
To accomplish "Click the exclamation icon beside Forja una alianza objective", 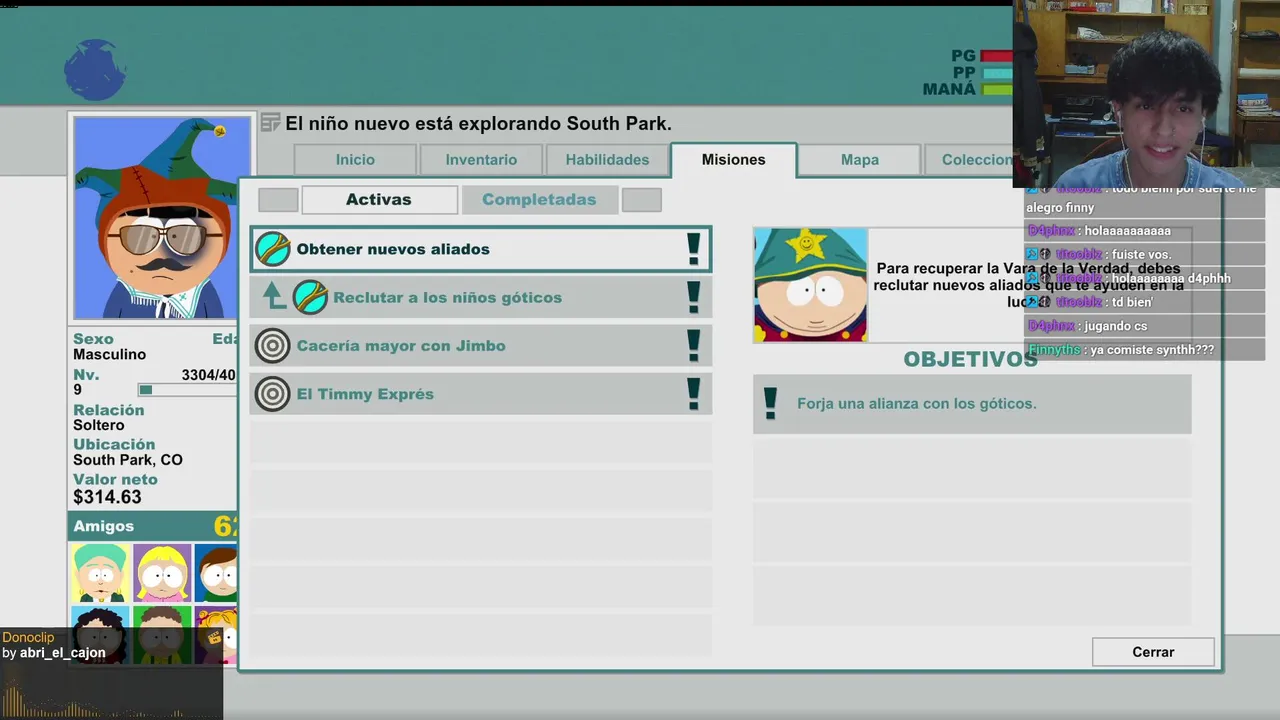I will pos(770,403).
